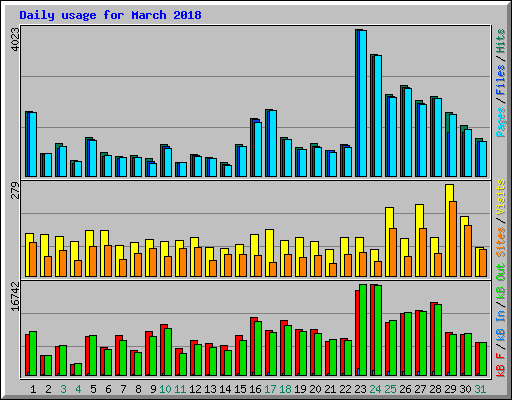Image resolution: width=512 pixels, height=400 pixels.
Task: Select day 8 on the x-axis
Action: point(138,389)
